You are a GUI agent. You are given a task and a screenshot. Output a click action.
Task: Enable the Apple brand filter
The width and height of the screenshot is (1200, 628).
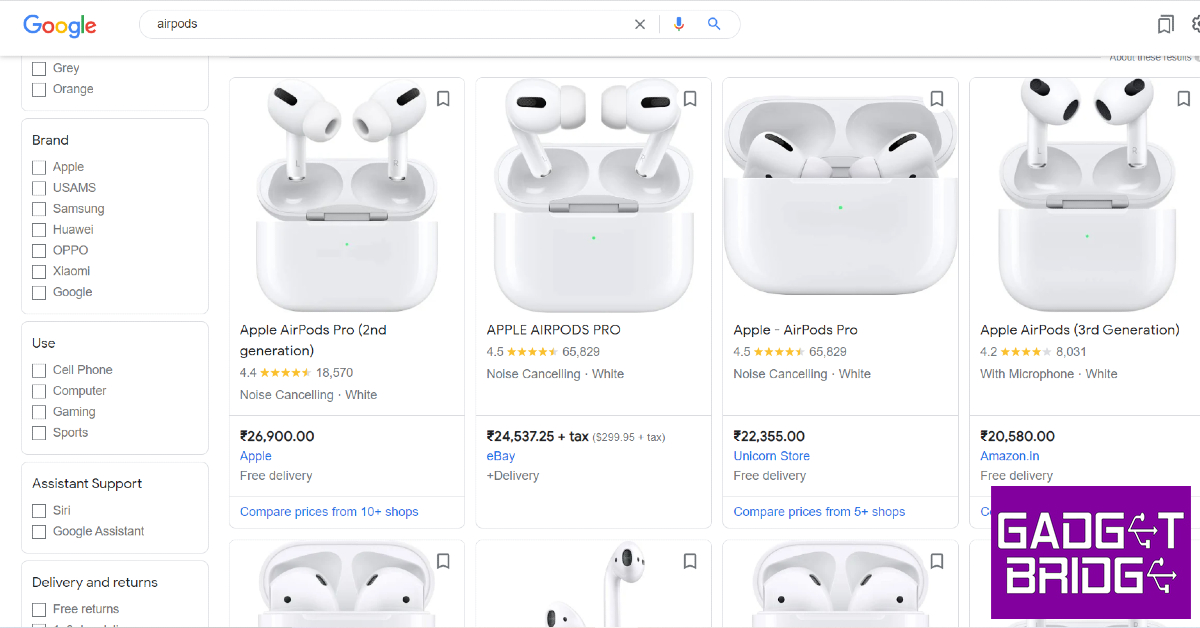point(39,167)
